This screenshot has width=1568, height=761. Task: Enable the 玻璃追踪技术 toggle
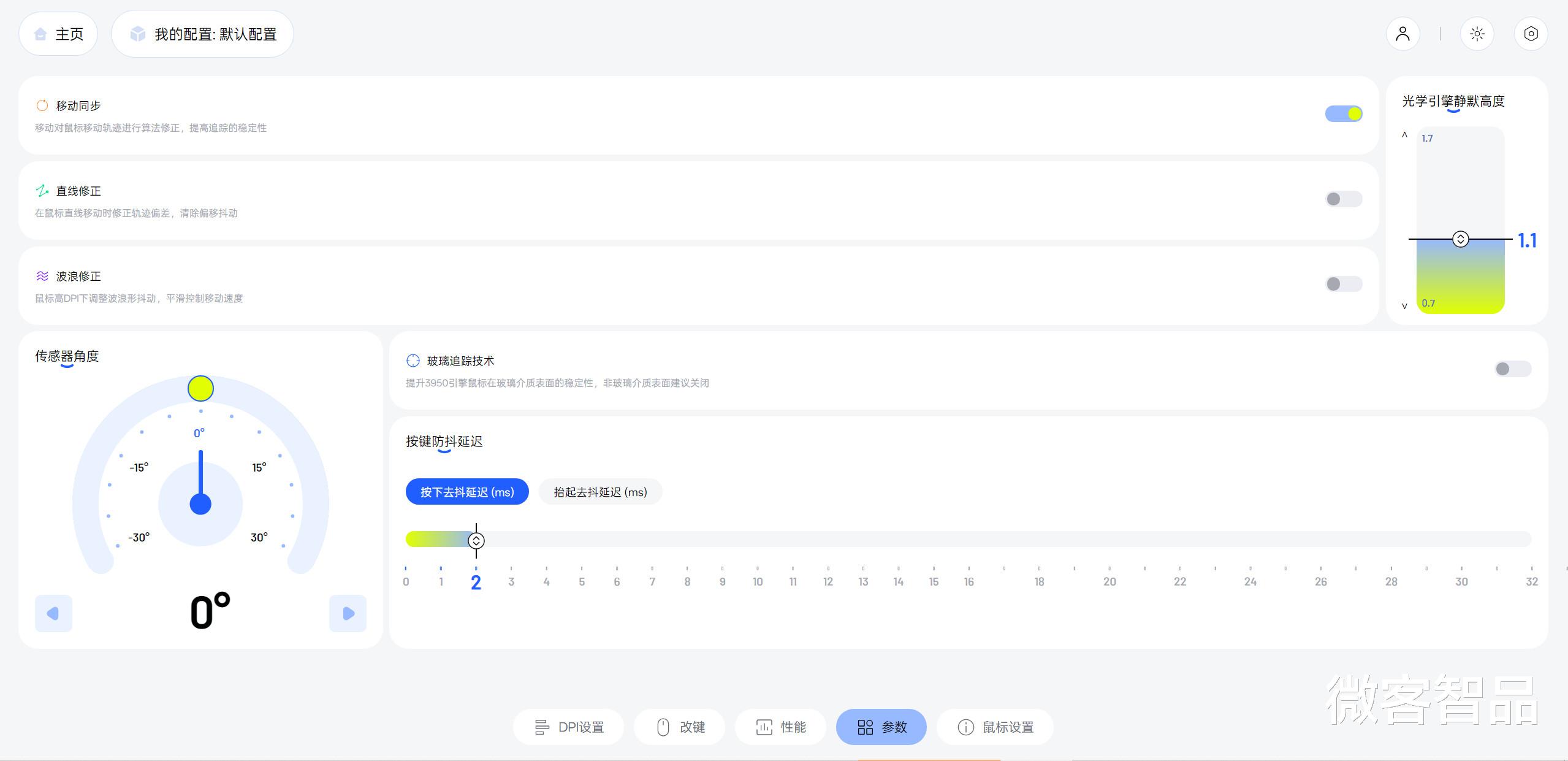click(1512, 369)
